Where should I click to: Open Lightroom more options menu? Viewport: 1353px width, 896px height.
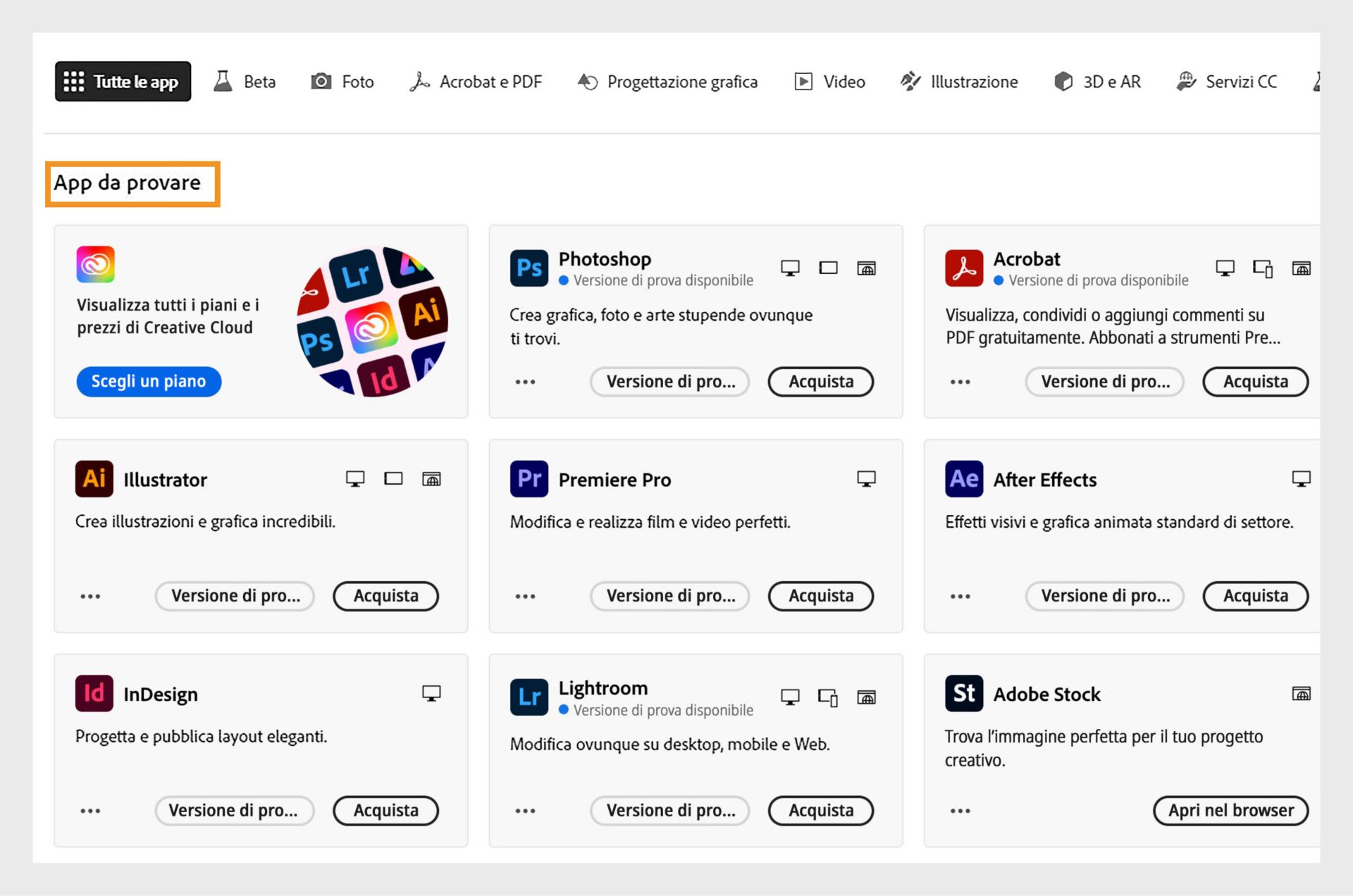click(525, 811)
